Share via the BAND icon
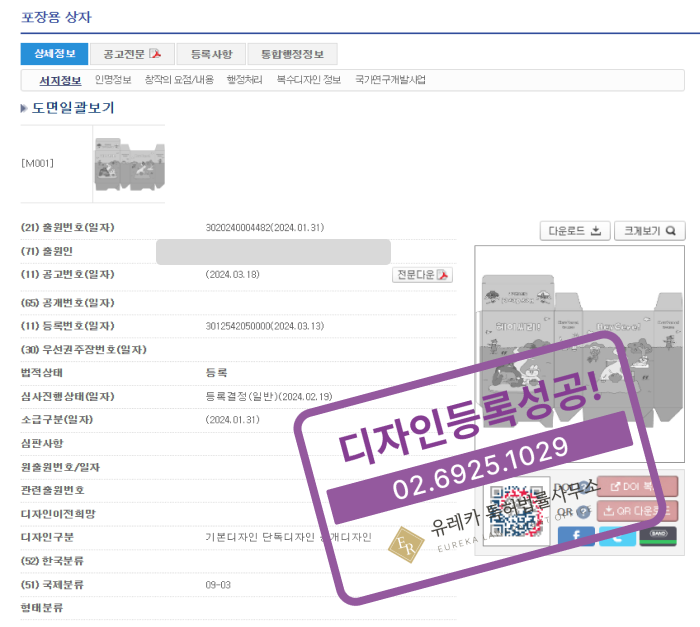Screen dimensions: 700x627 pyautogui.click(x=658, y=536)
